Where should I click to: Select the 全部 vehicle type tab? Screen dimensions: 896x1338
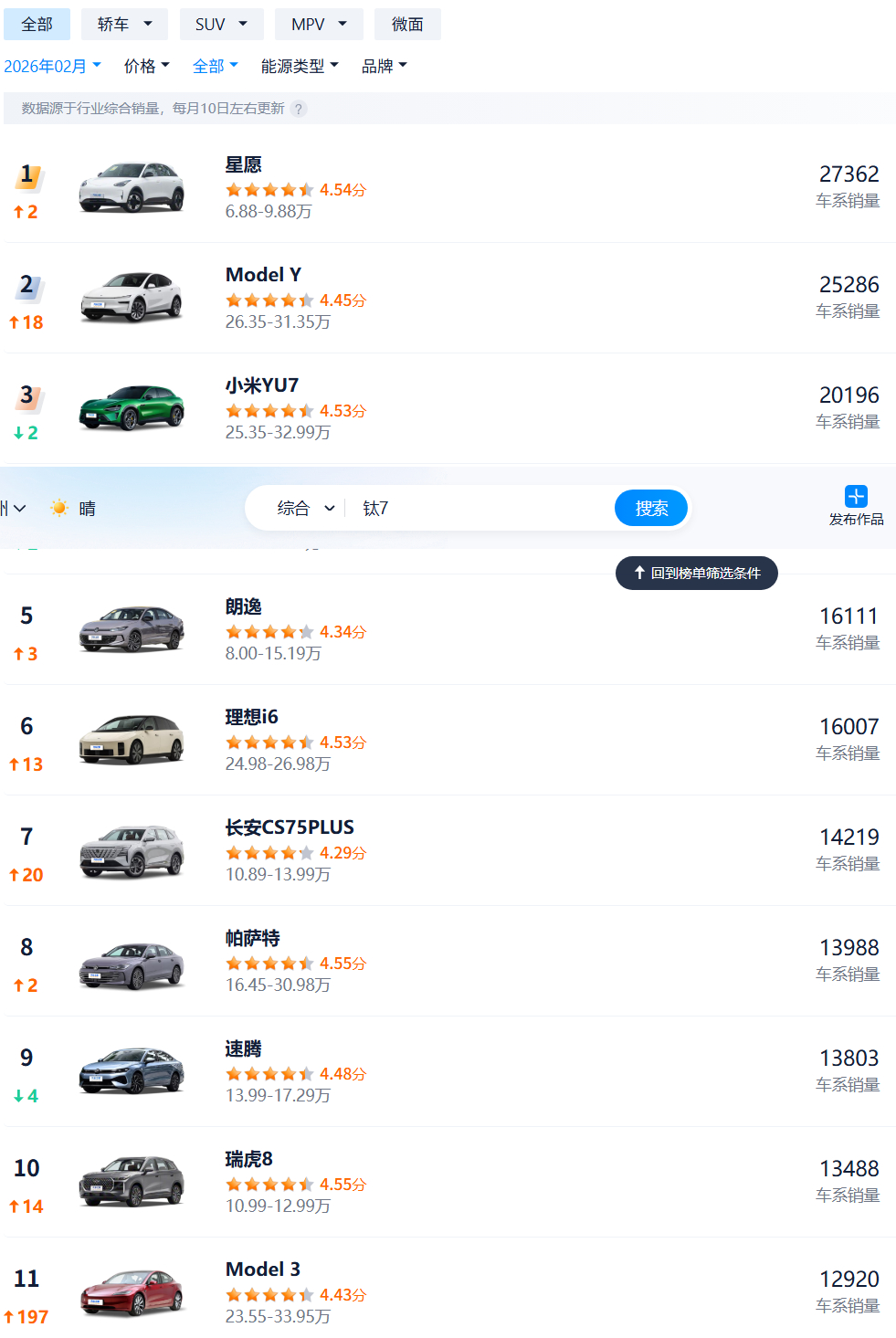tap(37, 25)
